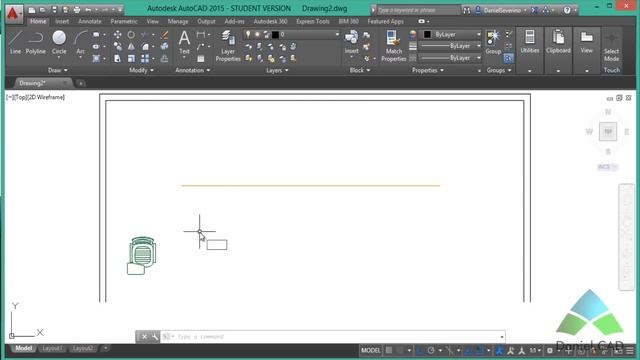
Task: Open the Express Tools ribbon tab
Action: click(x=313, y=21)
